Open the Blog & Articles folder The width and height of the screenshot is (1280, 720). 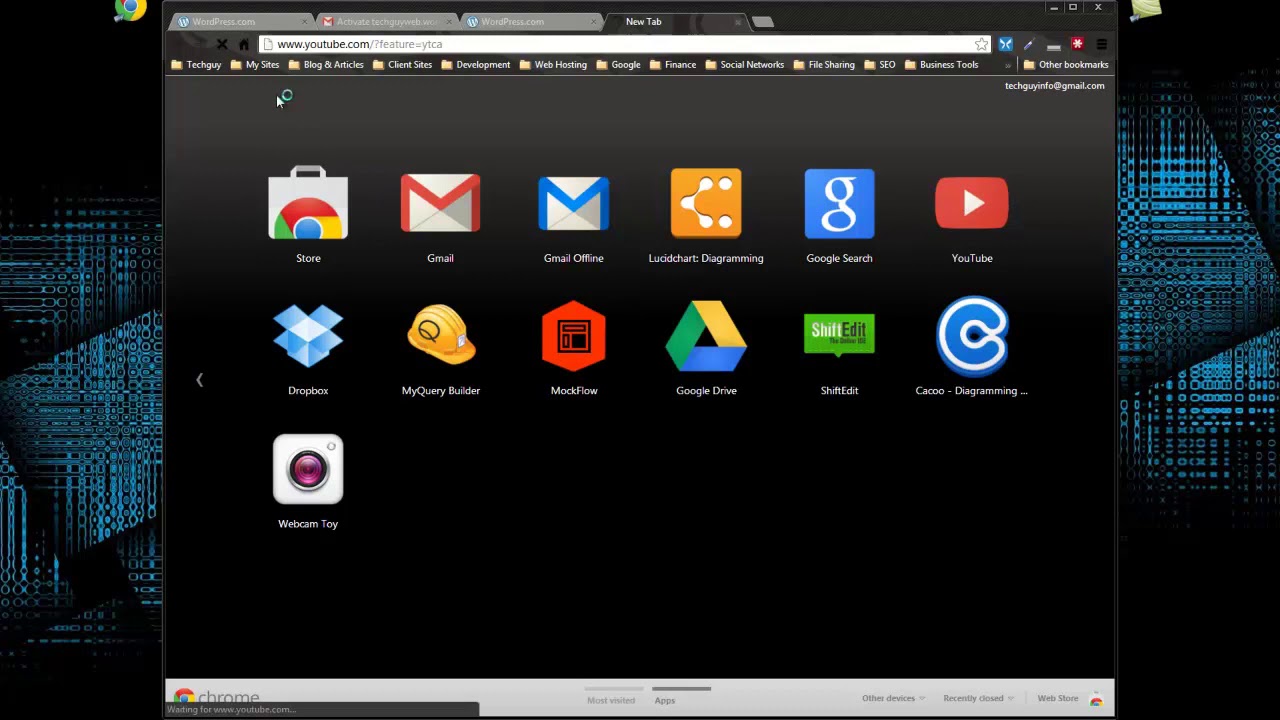(x=326, y=65)
